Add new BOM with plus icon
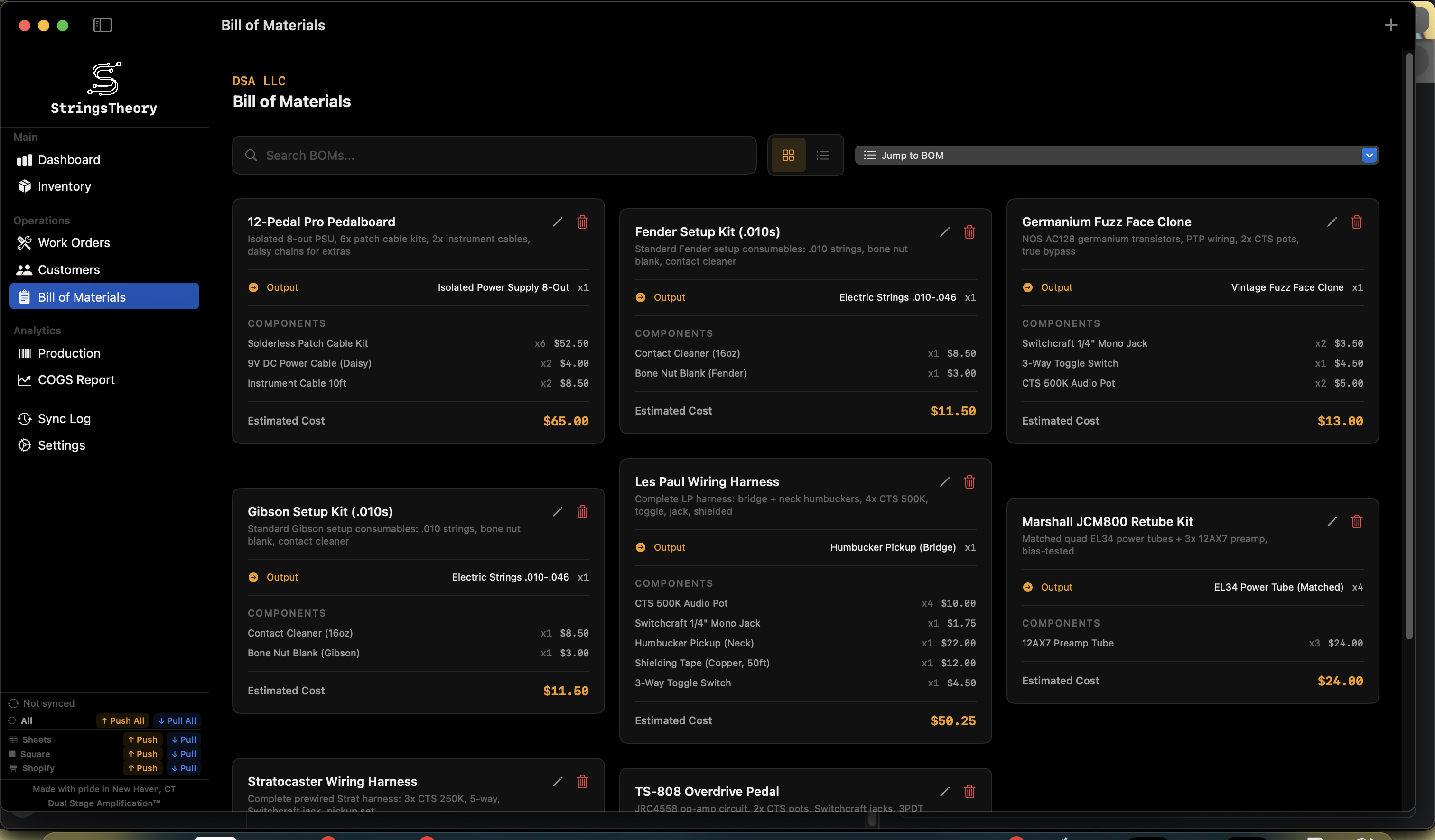 1390,25
